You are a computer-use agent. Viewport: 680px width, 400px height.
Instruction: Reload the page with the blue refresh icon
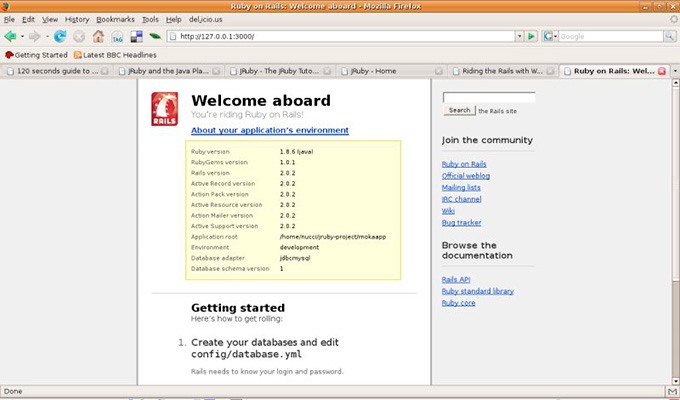point(60,36)
